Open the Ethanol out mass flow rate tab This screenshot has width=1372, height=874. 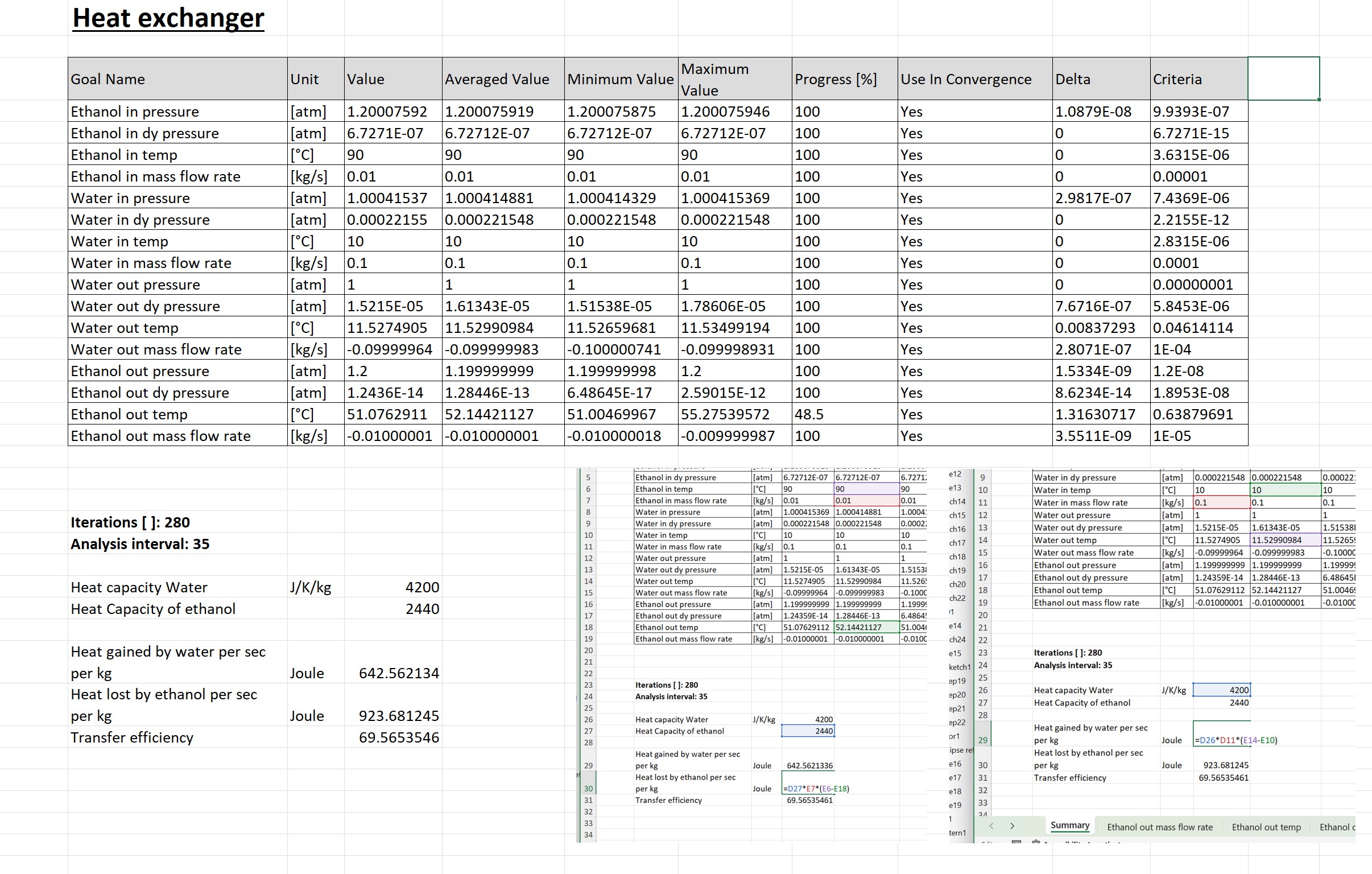click(1159, 827)
